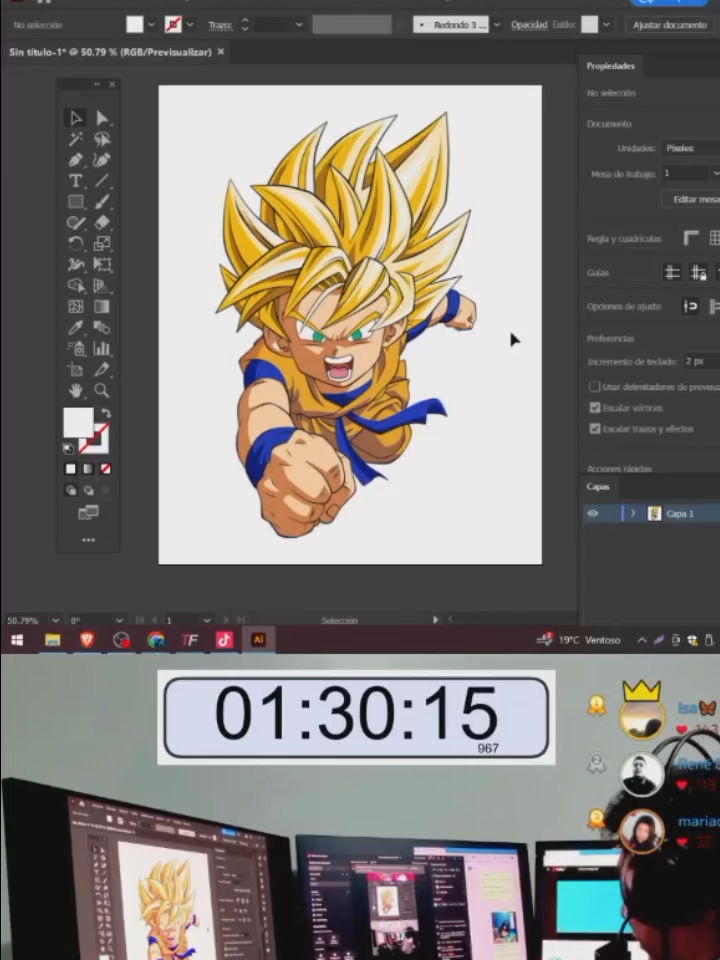Select the Rotate tool
720x960 pixels.
tap(75, 244)
